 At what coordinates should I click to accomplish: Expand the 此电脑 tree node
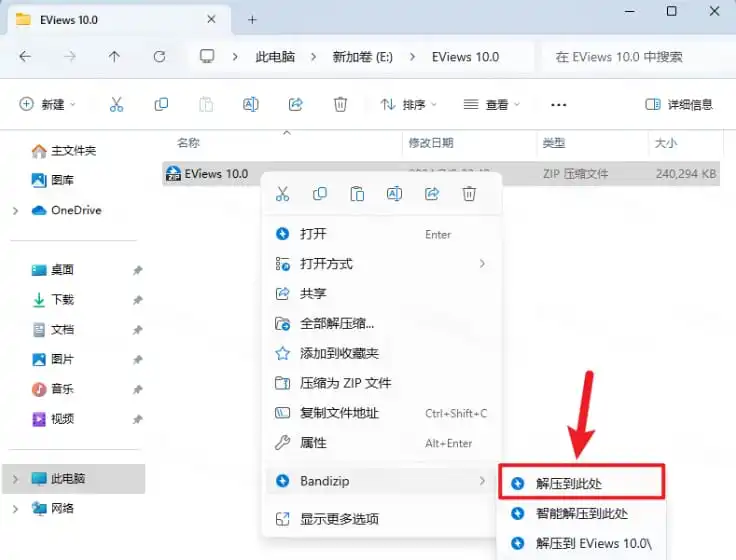(15, 479)
